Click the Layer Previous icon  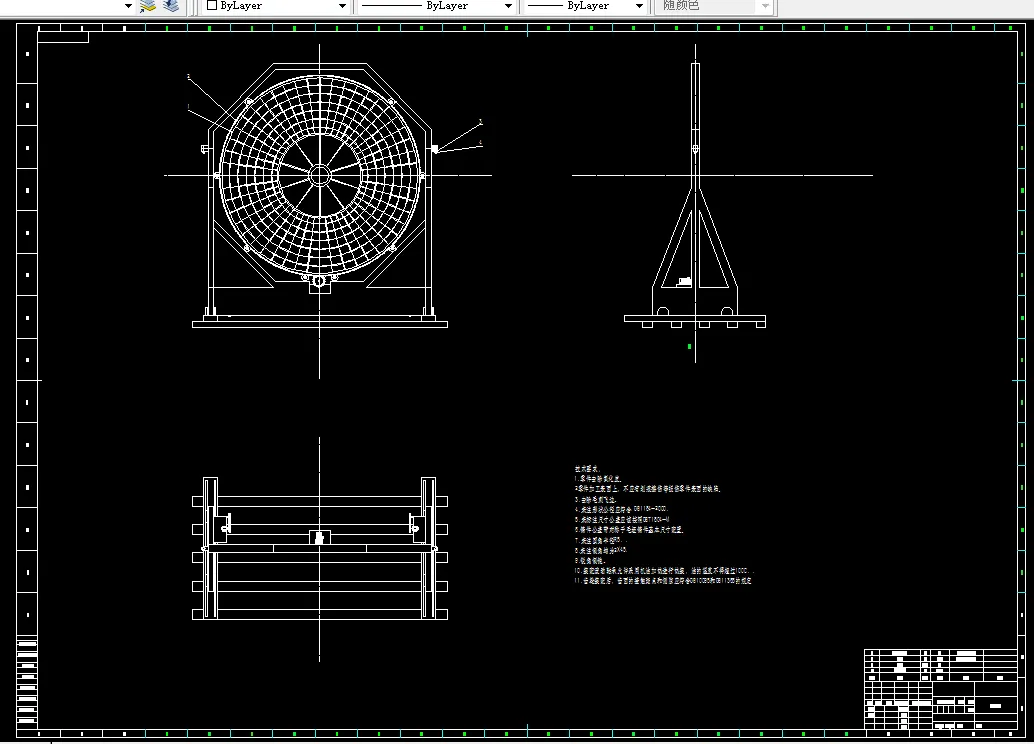point(171,6)
